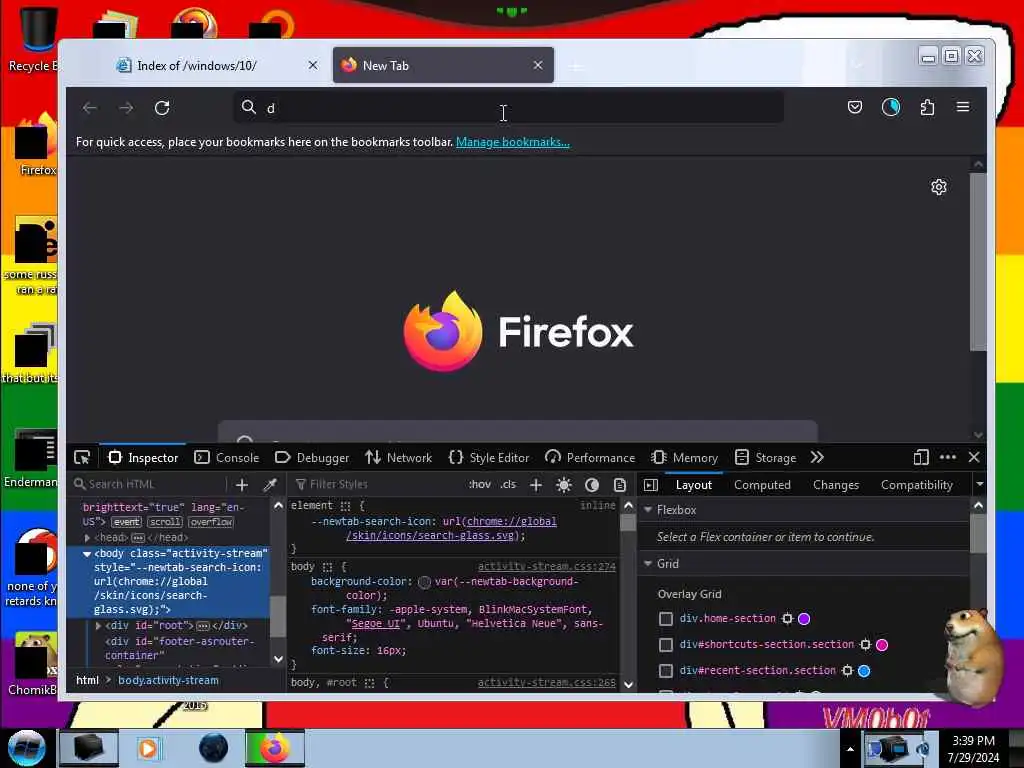Viewport: 1024px width, 768px height.
Task: Click the element picker icon in devtools
Action: click(x=82, y=458)
